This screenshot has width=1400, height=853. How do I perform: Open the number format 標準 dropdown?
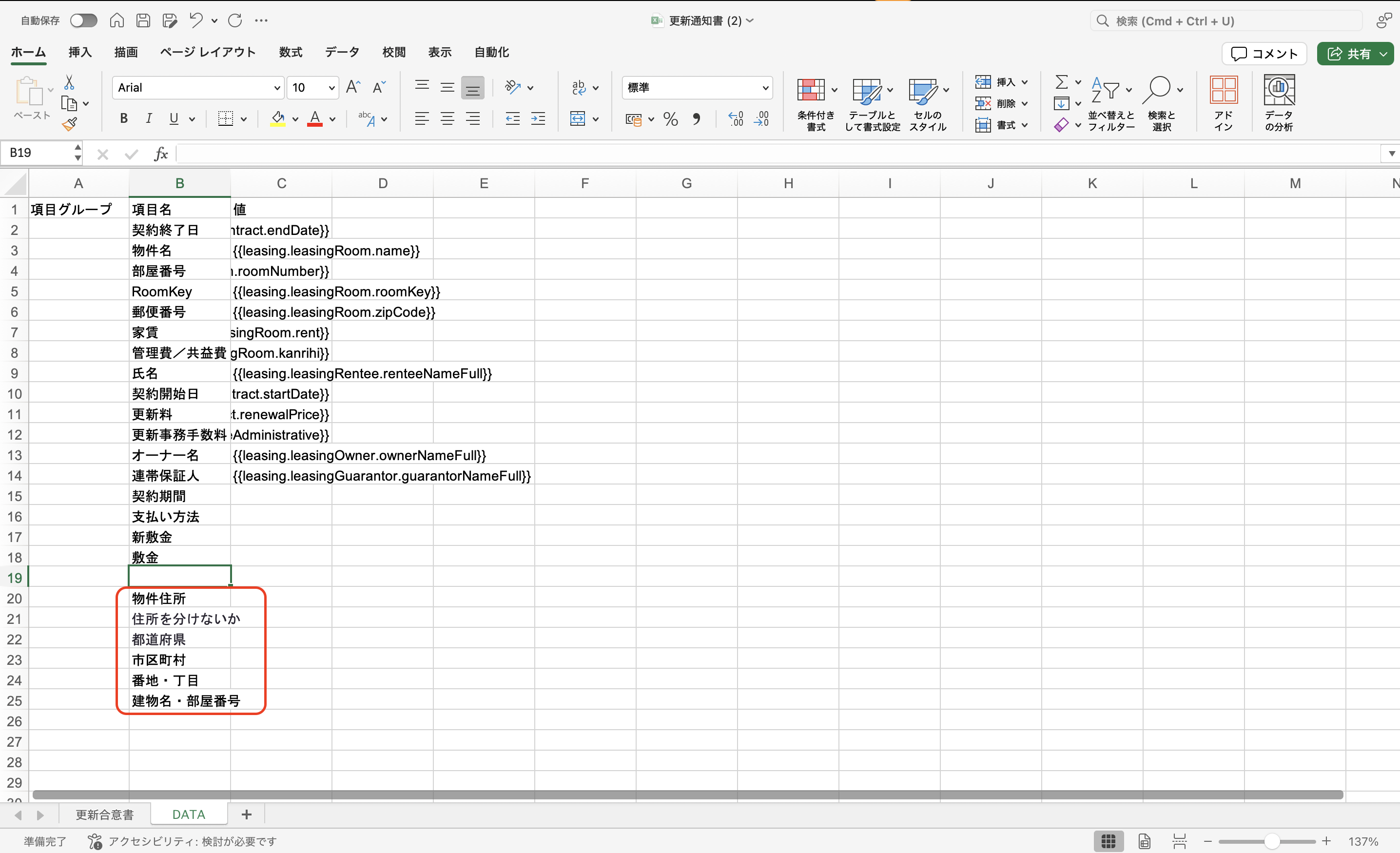765,88
